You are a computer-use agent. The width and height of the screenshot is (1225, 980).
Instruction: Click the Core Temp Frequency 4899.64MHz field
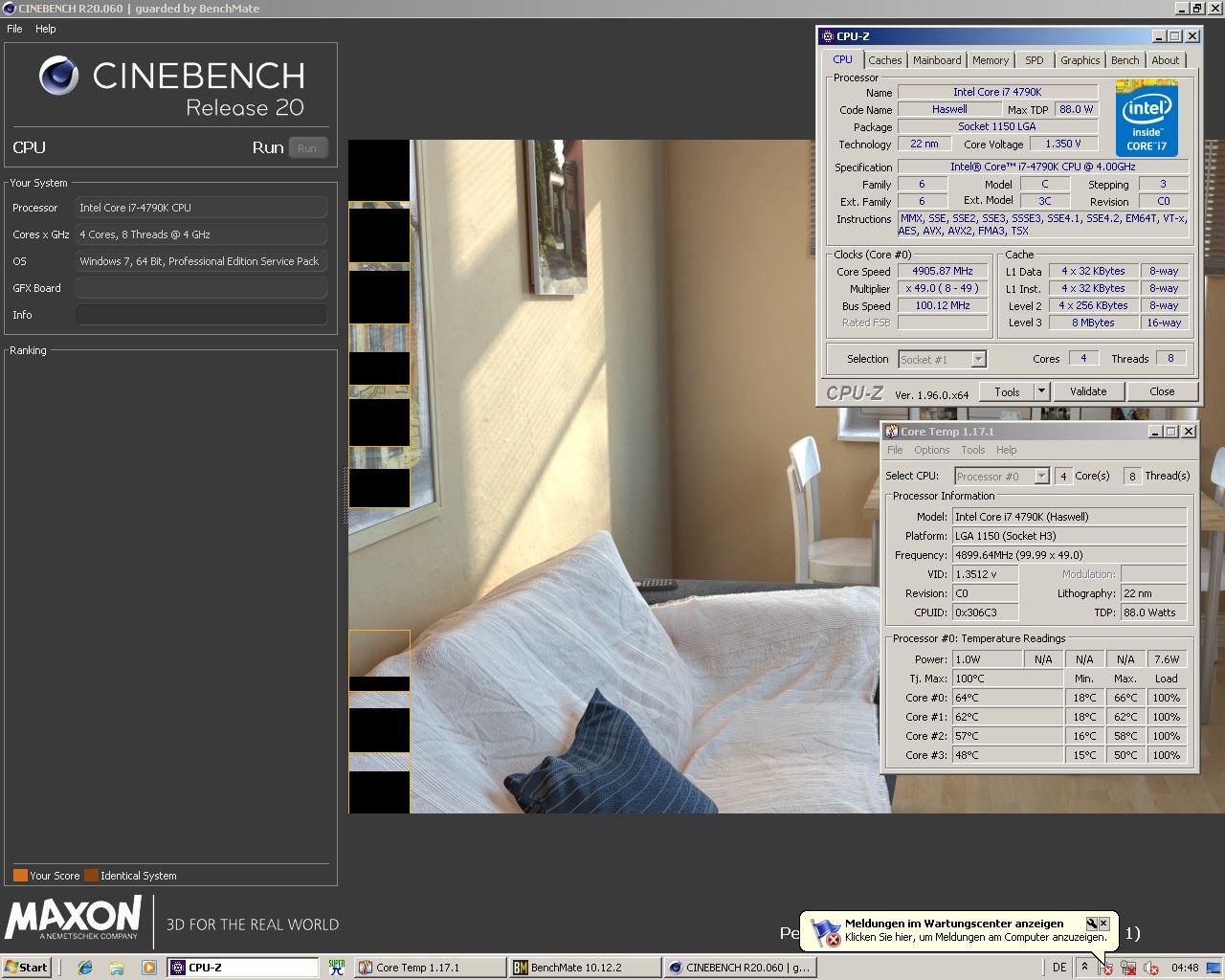(x=1070, y=555)
